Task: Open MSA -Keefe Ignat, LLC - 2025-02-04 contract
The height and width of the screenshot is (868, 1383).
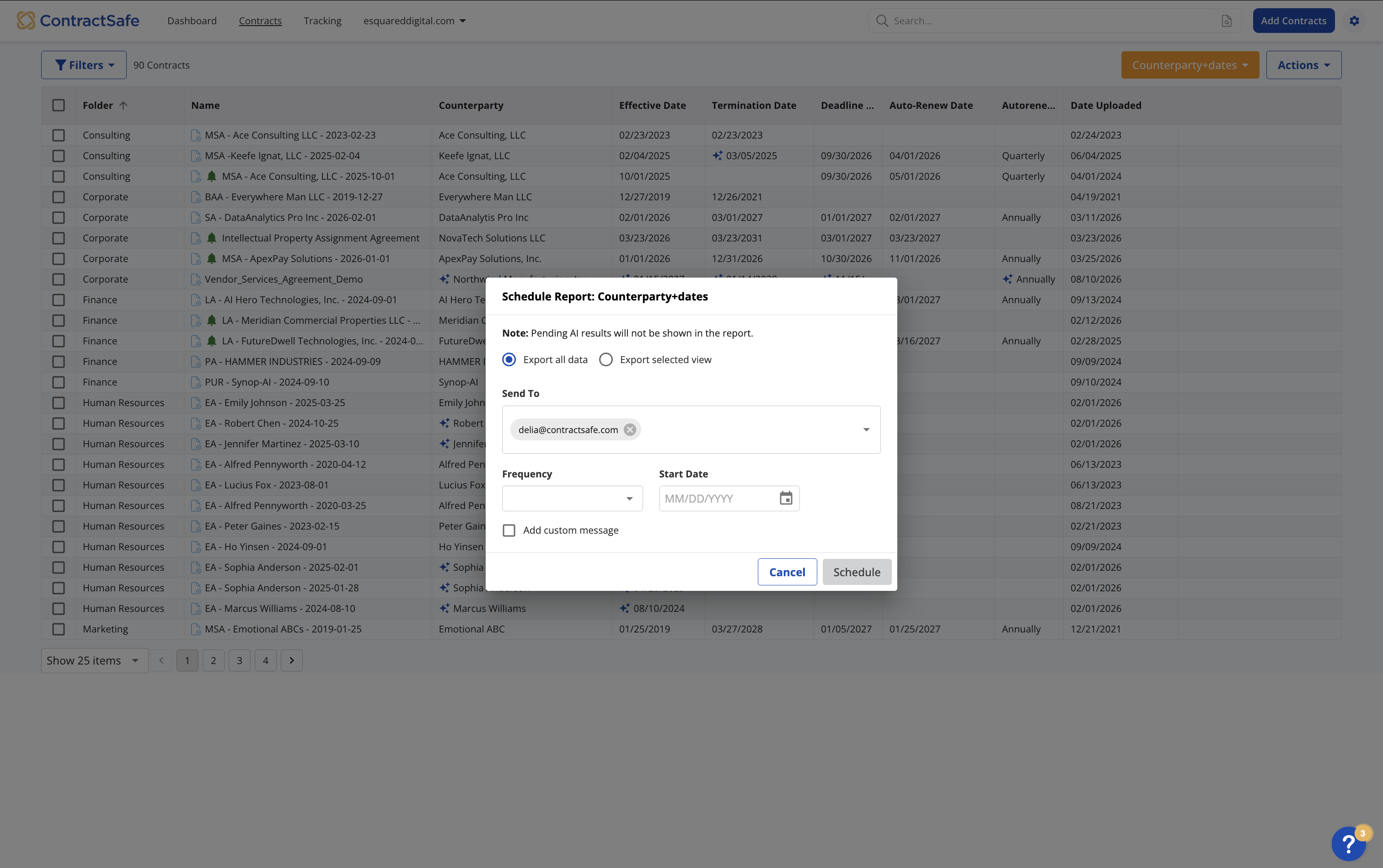Action: click(x=283, y=155)
